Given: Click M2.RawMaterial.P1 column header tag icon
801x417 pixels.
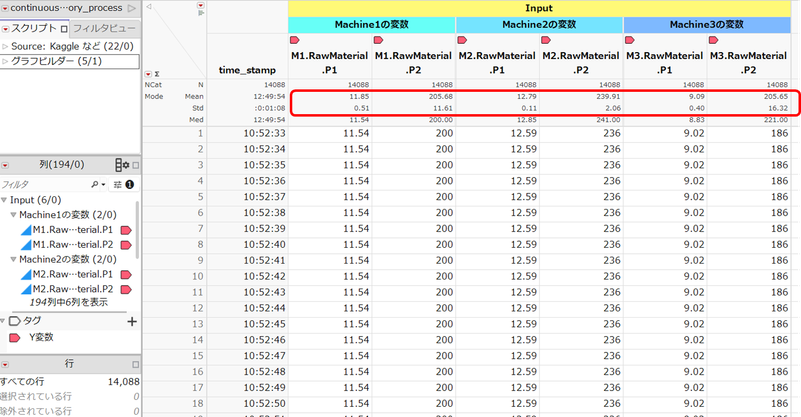Looking at the screenshot, I should pos(462,40).
